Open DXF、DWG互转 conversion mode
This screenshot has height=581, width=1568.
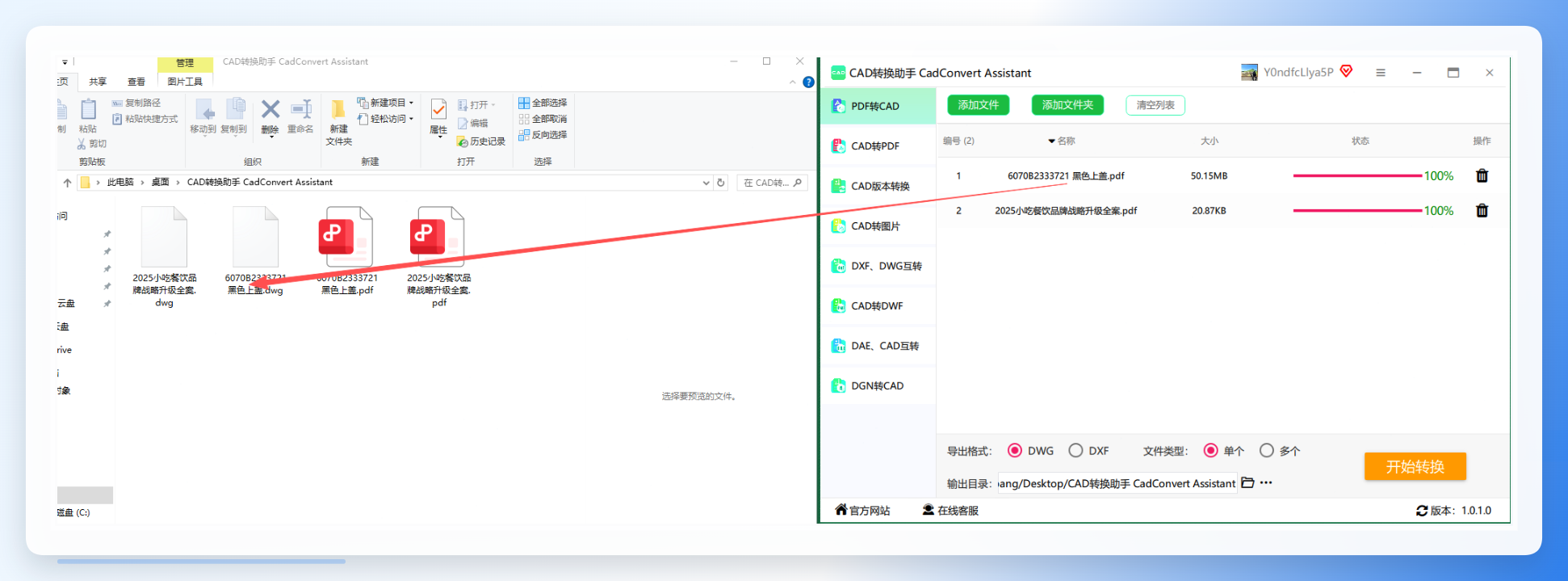tap(878, 266)
